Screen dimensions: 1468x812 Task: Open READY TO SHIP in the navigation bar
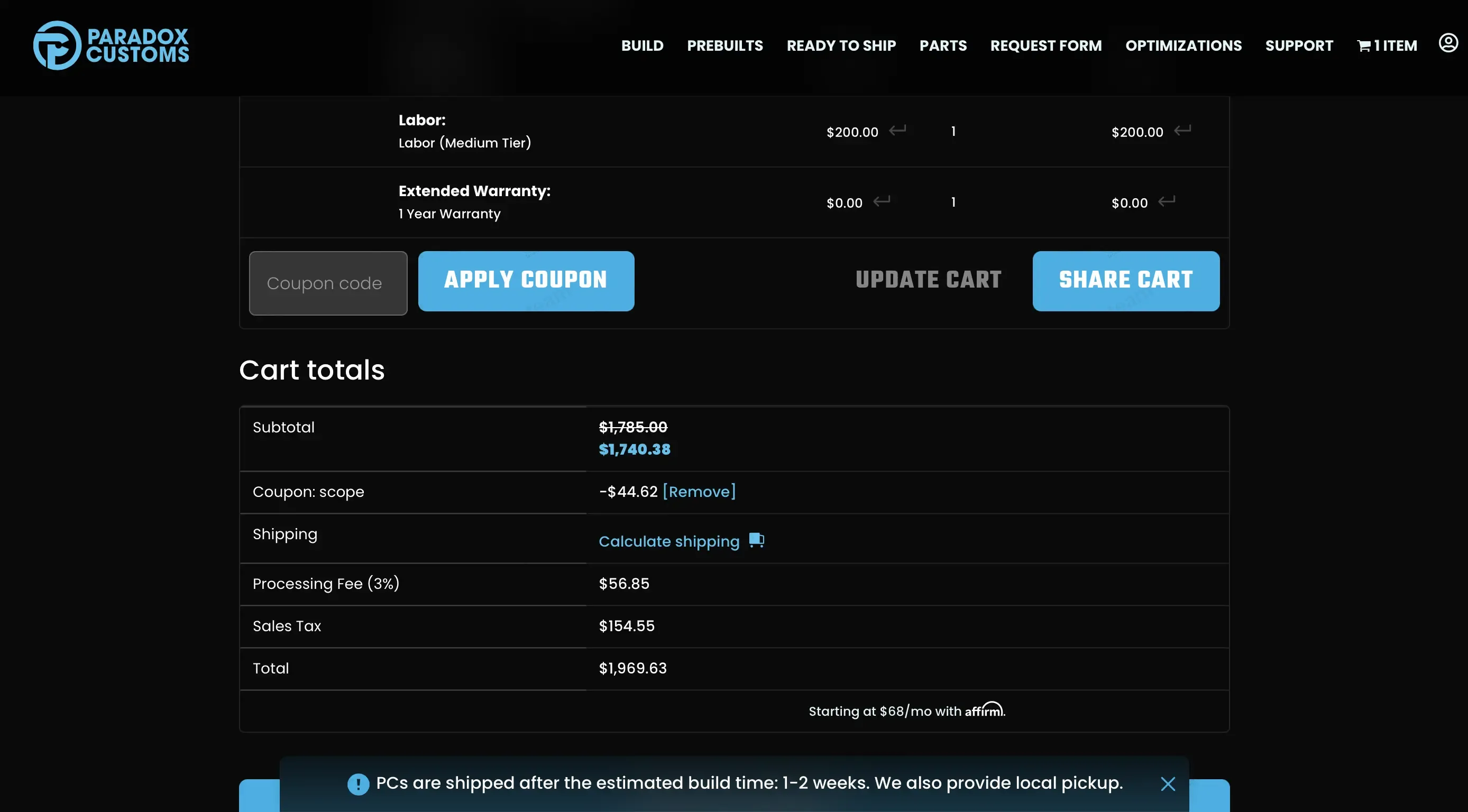841,45
